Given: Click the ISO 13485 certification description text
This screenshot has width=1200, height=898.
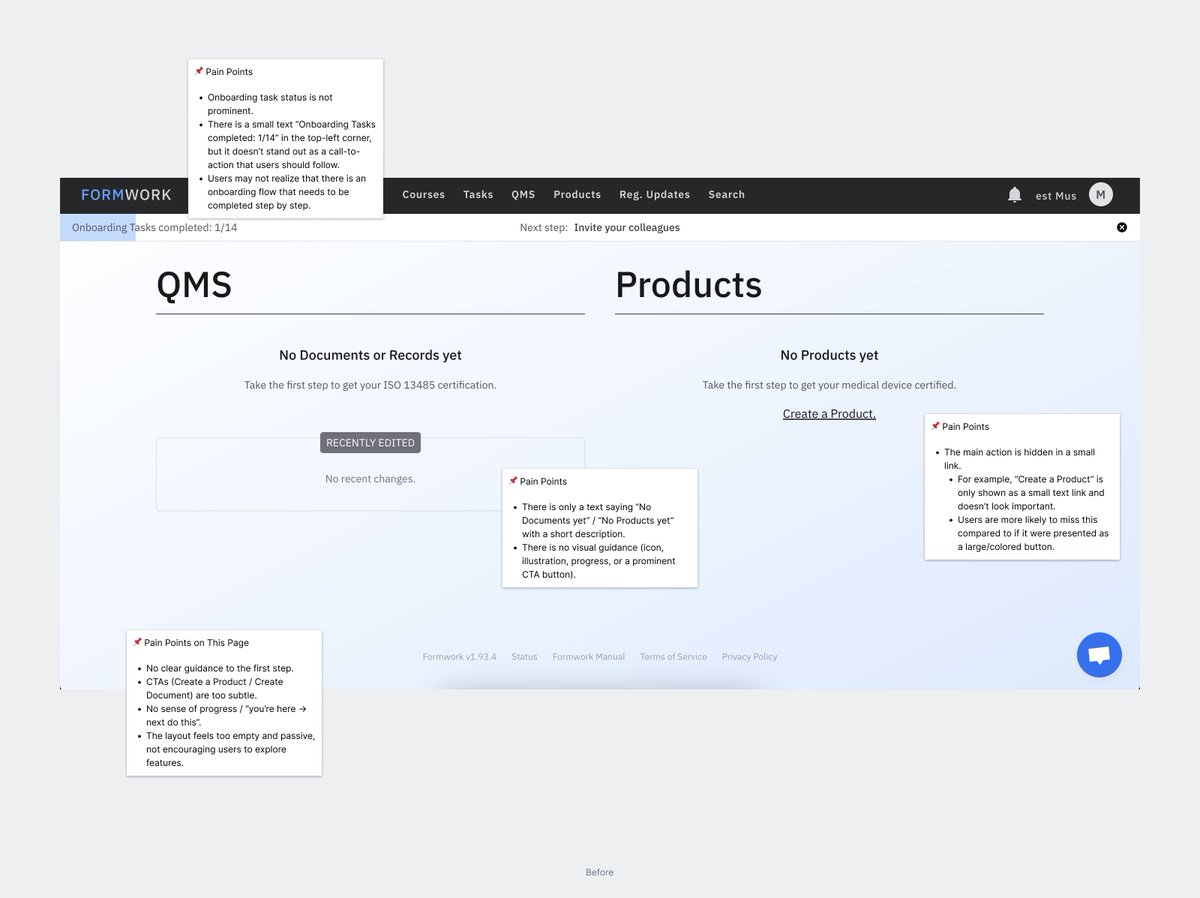Looking at the screenshot, I should [370, 385].
